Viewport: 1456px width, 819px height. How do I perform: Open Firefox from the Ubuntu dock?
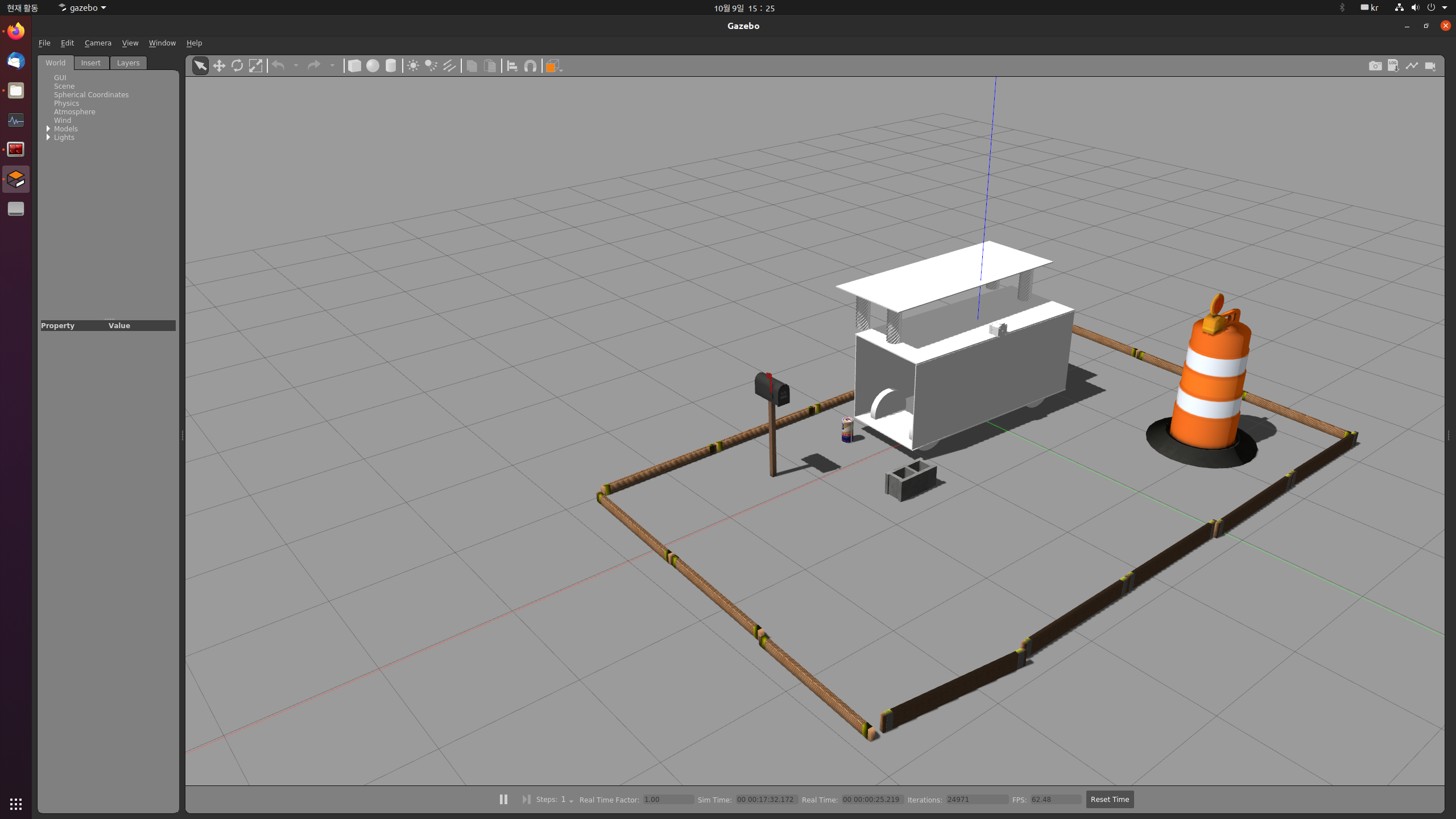click(16, 31)
